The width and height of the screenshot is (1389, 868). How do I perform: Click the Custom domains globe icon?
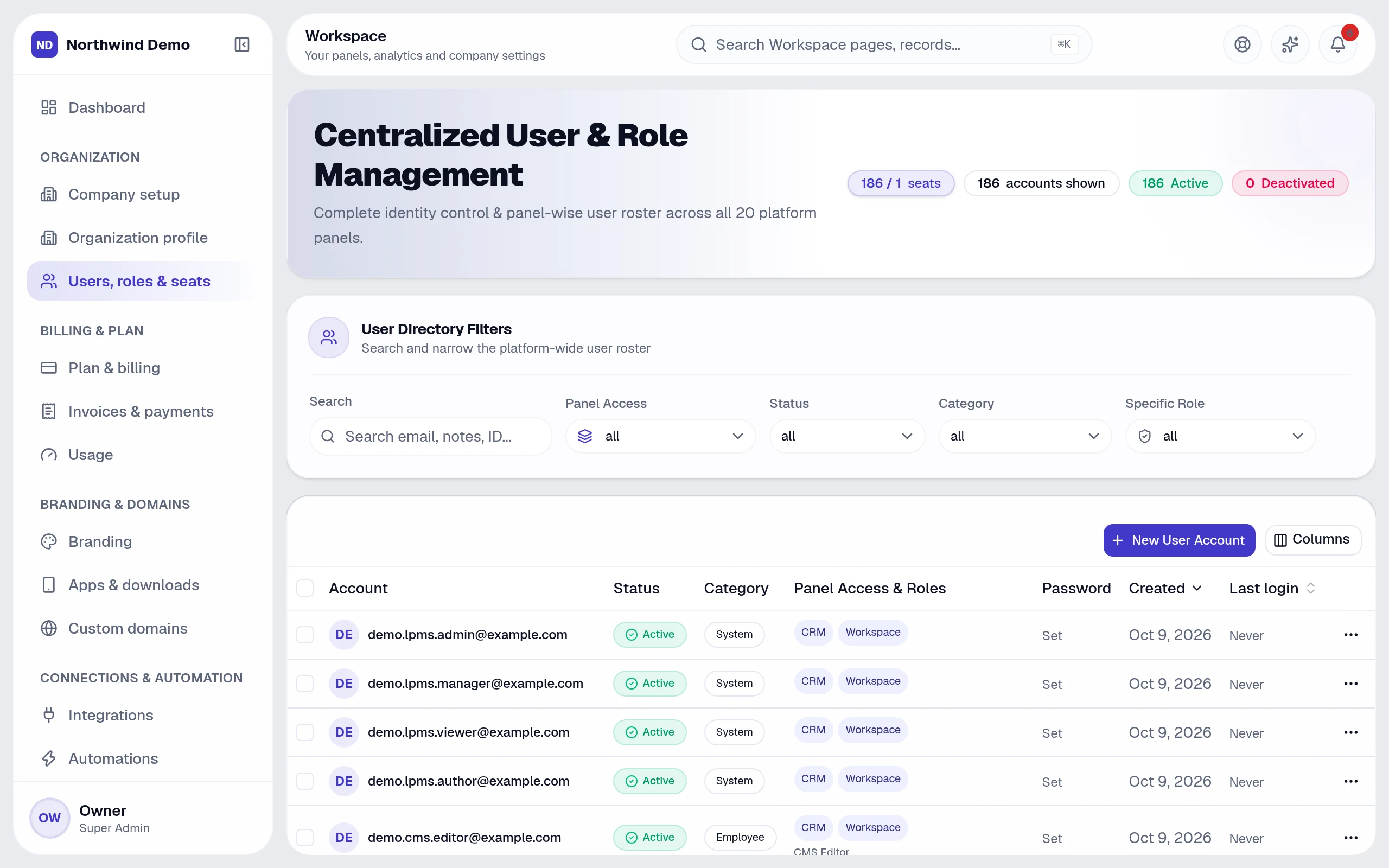[49, 629]
